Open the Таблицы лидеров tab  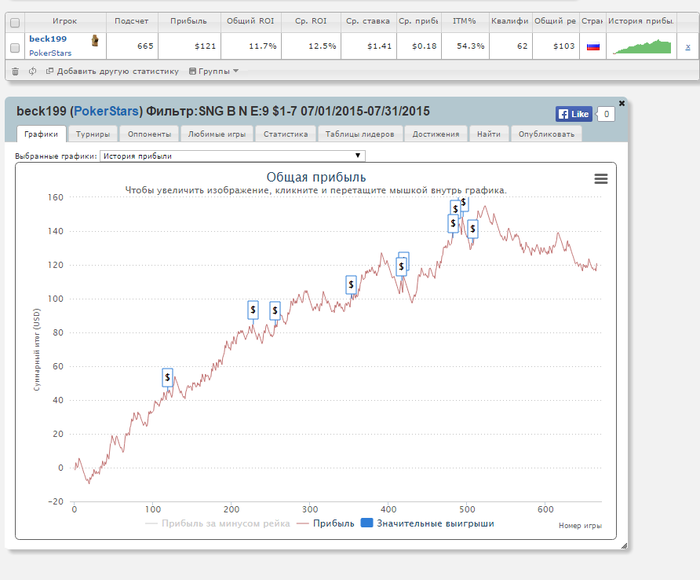point(360,134)
